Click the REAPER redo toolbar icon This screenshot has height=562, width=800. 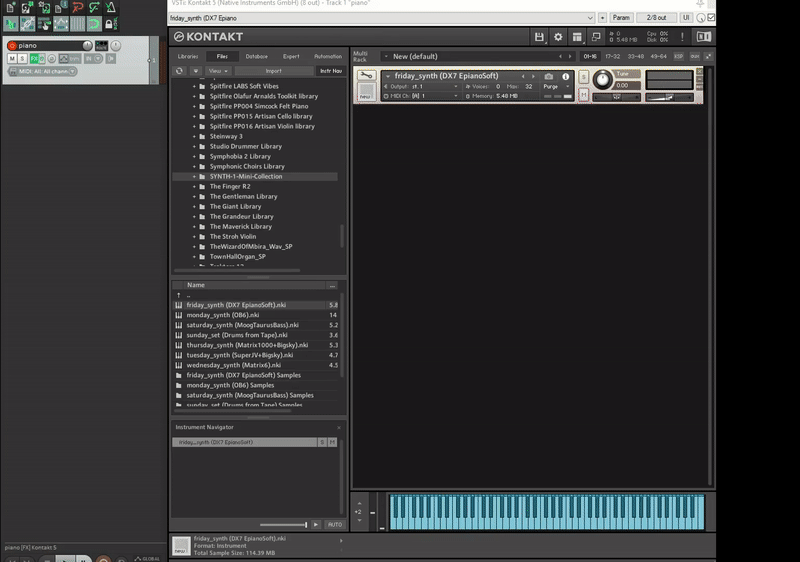[x=94, y=7]
